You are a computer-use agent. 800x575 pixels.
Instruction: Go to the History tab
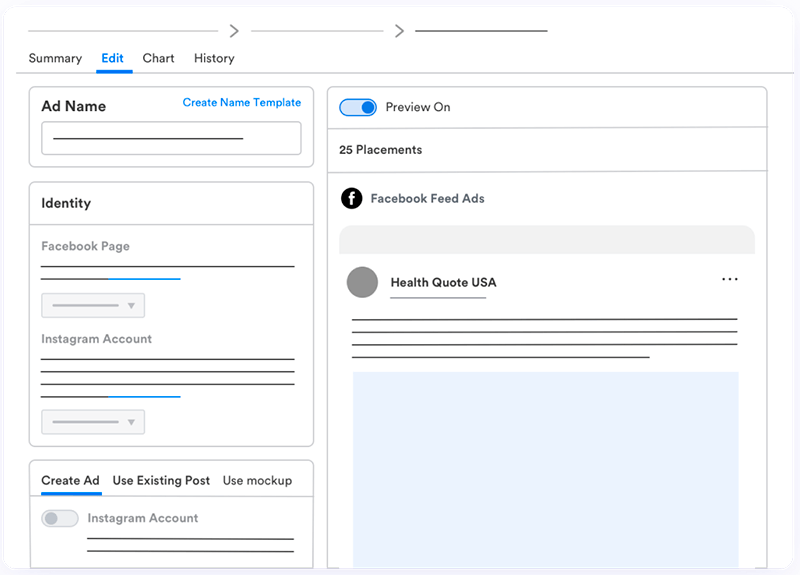214,58
